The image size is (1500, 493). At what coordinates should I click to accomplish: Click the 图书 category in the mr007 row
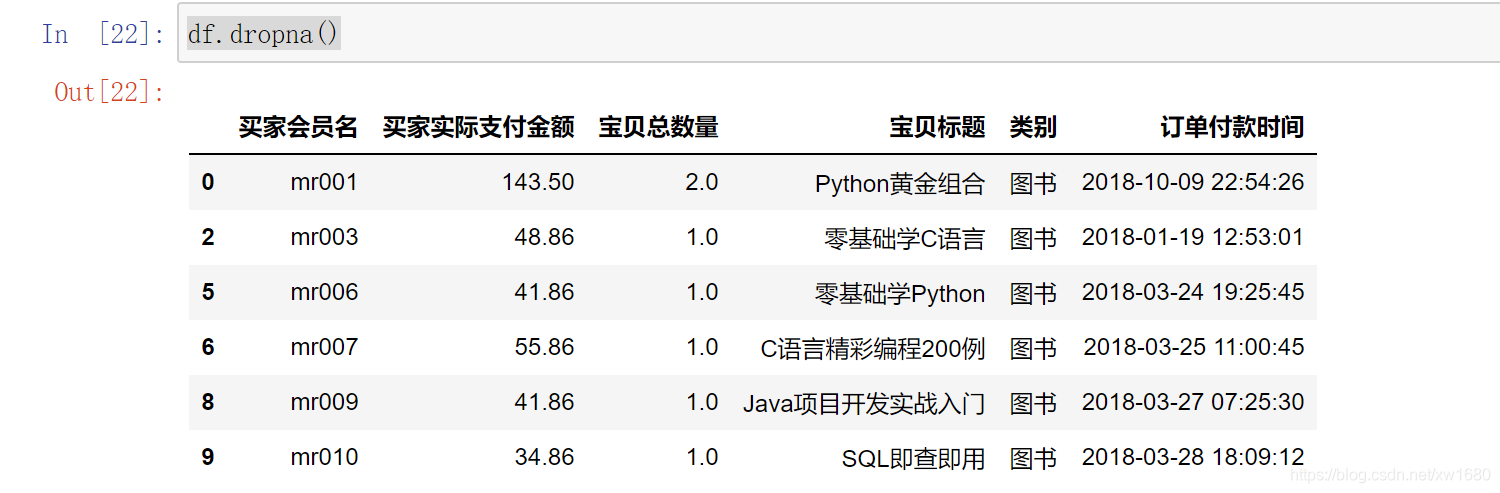pos(1033,348)
